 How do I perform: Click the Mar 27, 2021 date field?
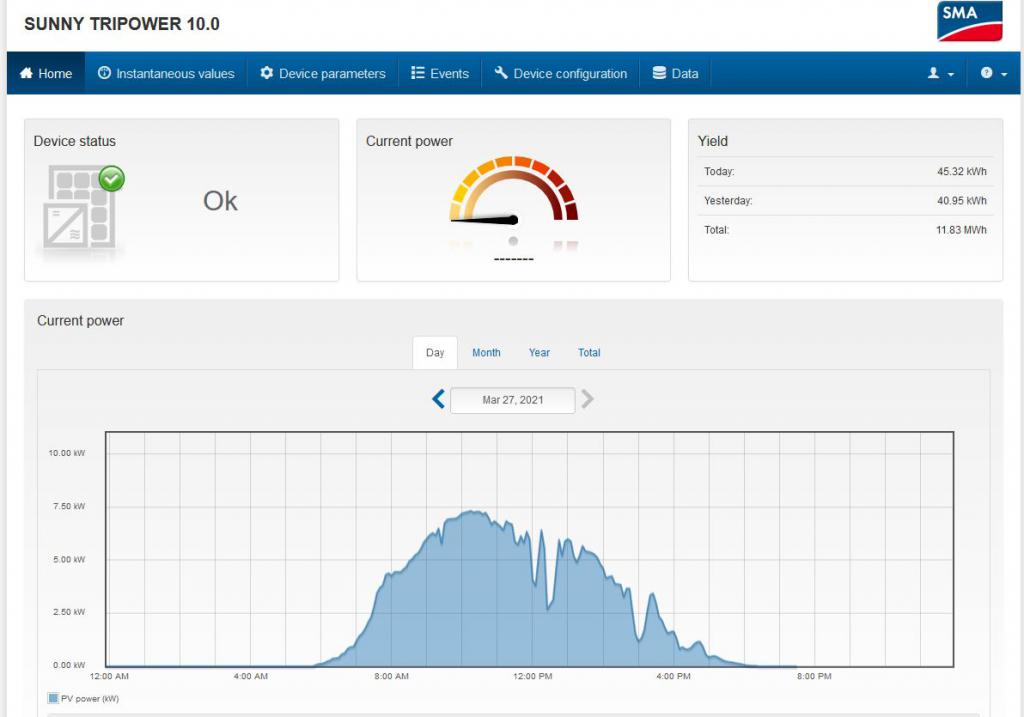click(513, 400)
